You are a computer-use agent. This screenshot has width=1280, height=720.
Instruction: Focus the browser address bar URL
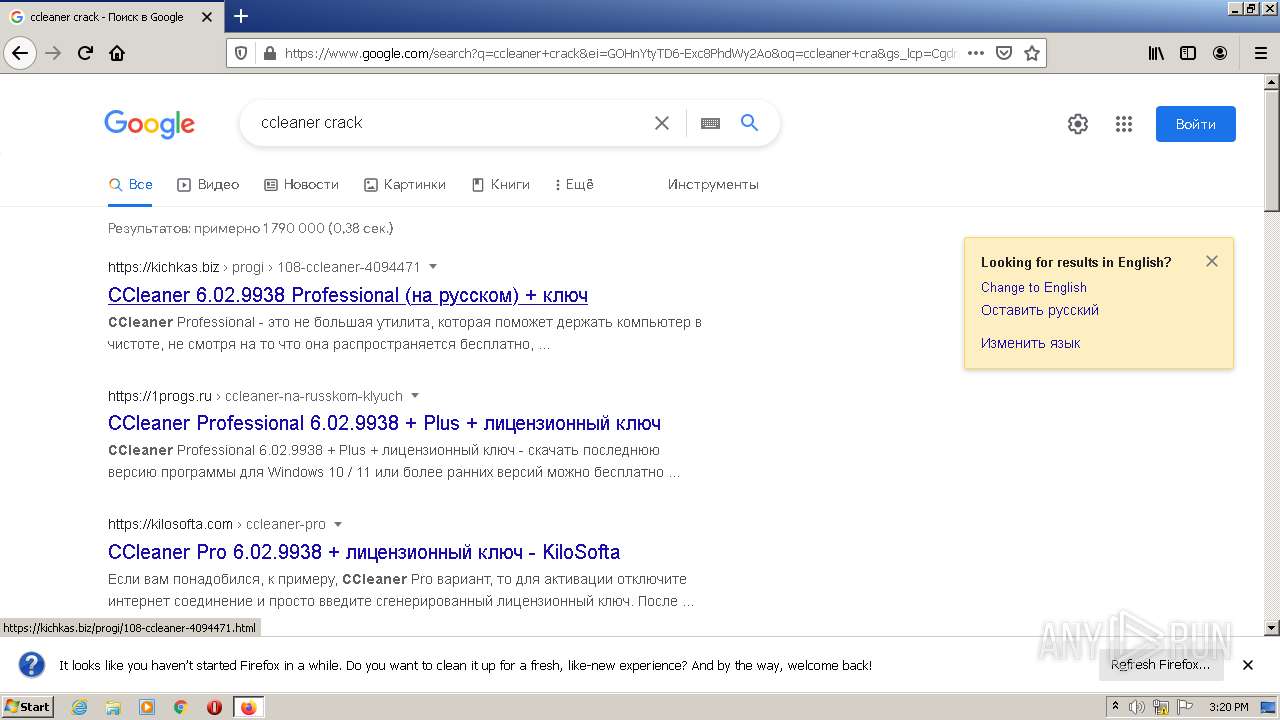pos(620,53)
